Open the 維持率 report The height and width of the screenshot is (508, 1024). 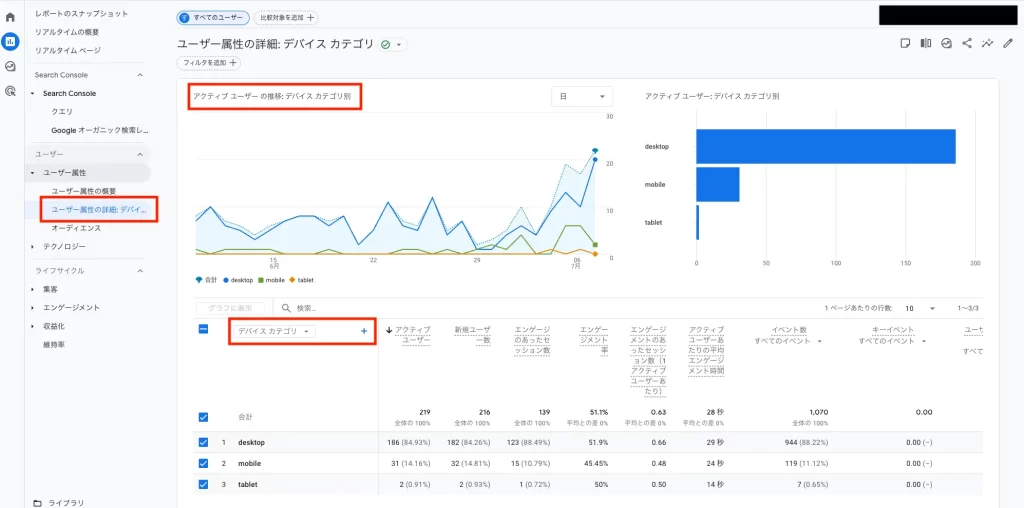coord(54,344)
